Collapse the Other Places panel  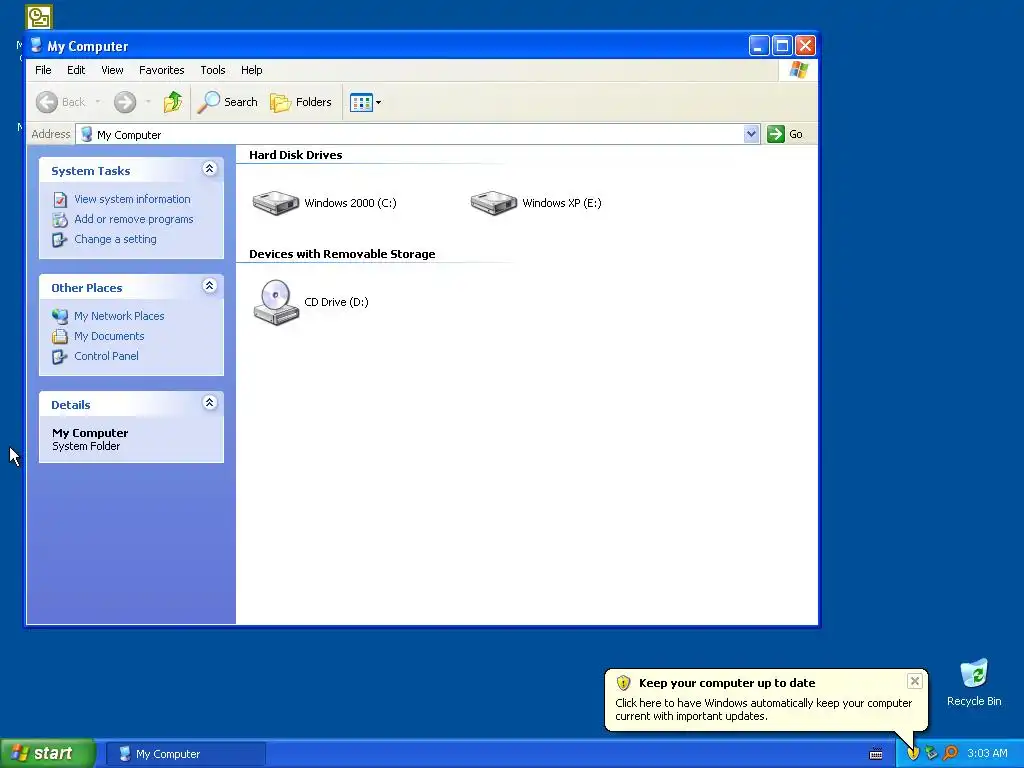point(210,286)
